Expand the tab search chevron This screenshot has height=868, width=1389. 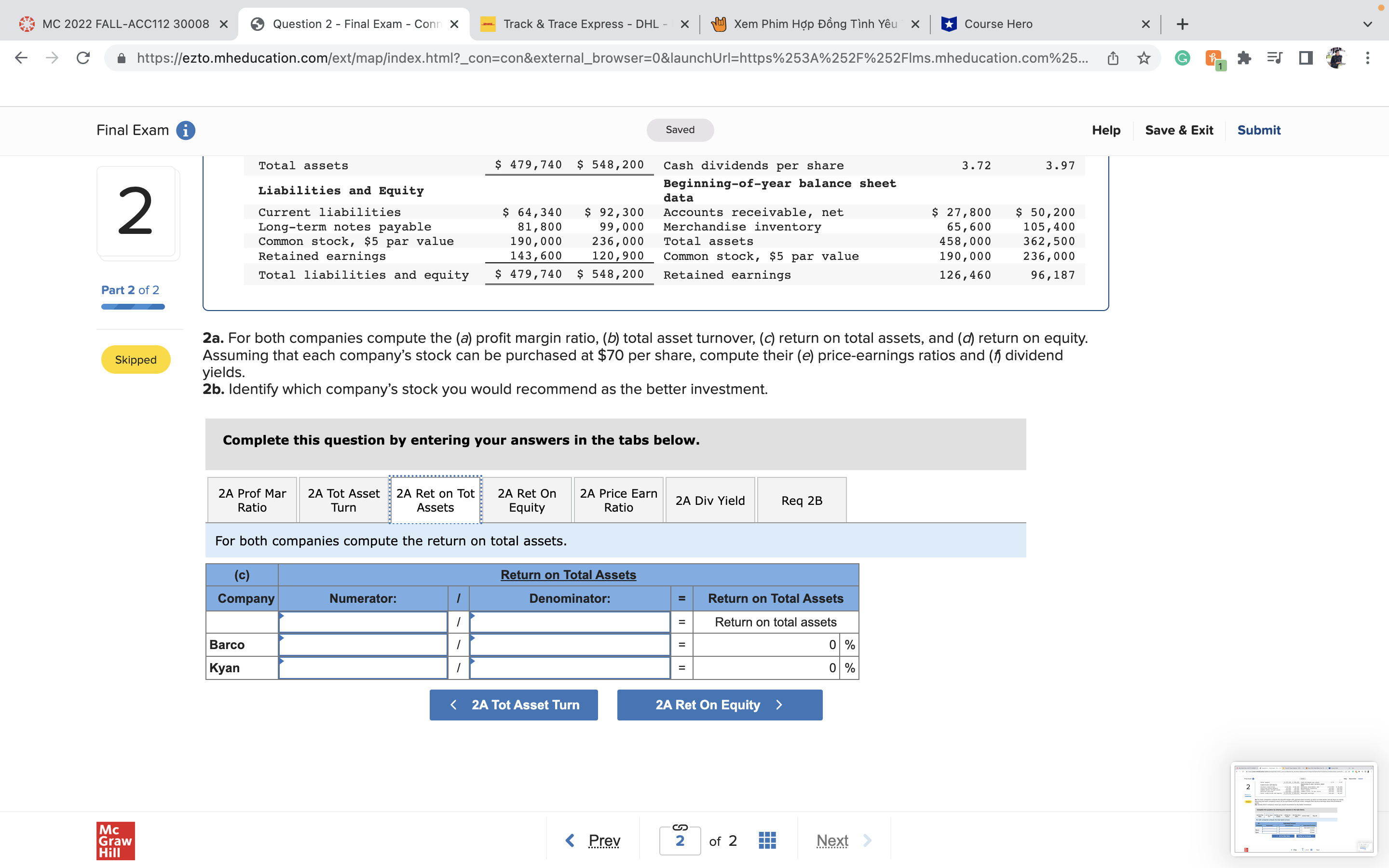1367,24
